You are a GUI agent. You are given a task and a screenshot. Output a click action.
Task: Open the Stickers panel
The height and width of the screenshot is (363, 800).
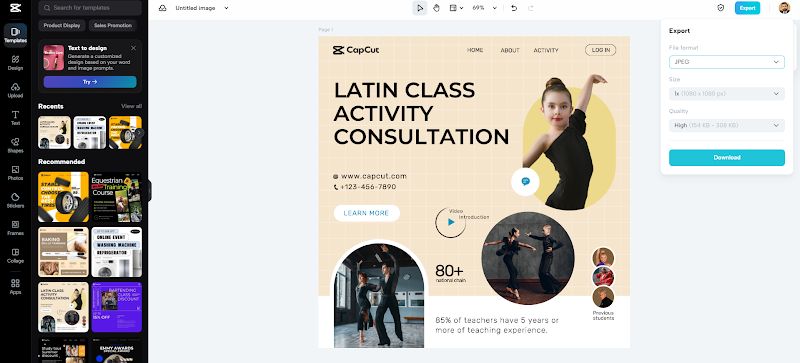[x=15, y=201]
